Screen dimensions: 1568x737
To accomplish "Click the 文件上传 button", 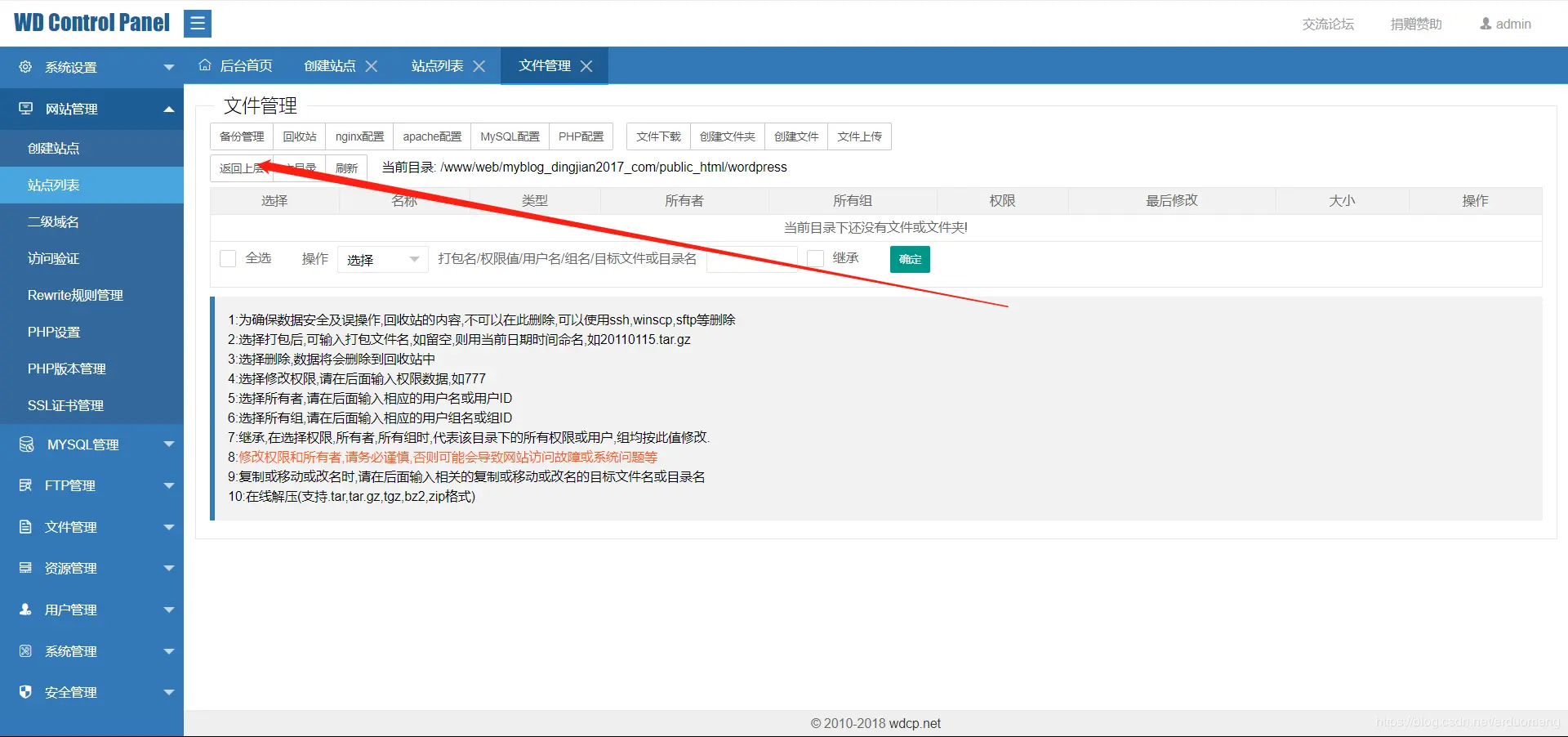I will pyautogui.click(x=859, y=136).
